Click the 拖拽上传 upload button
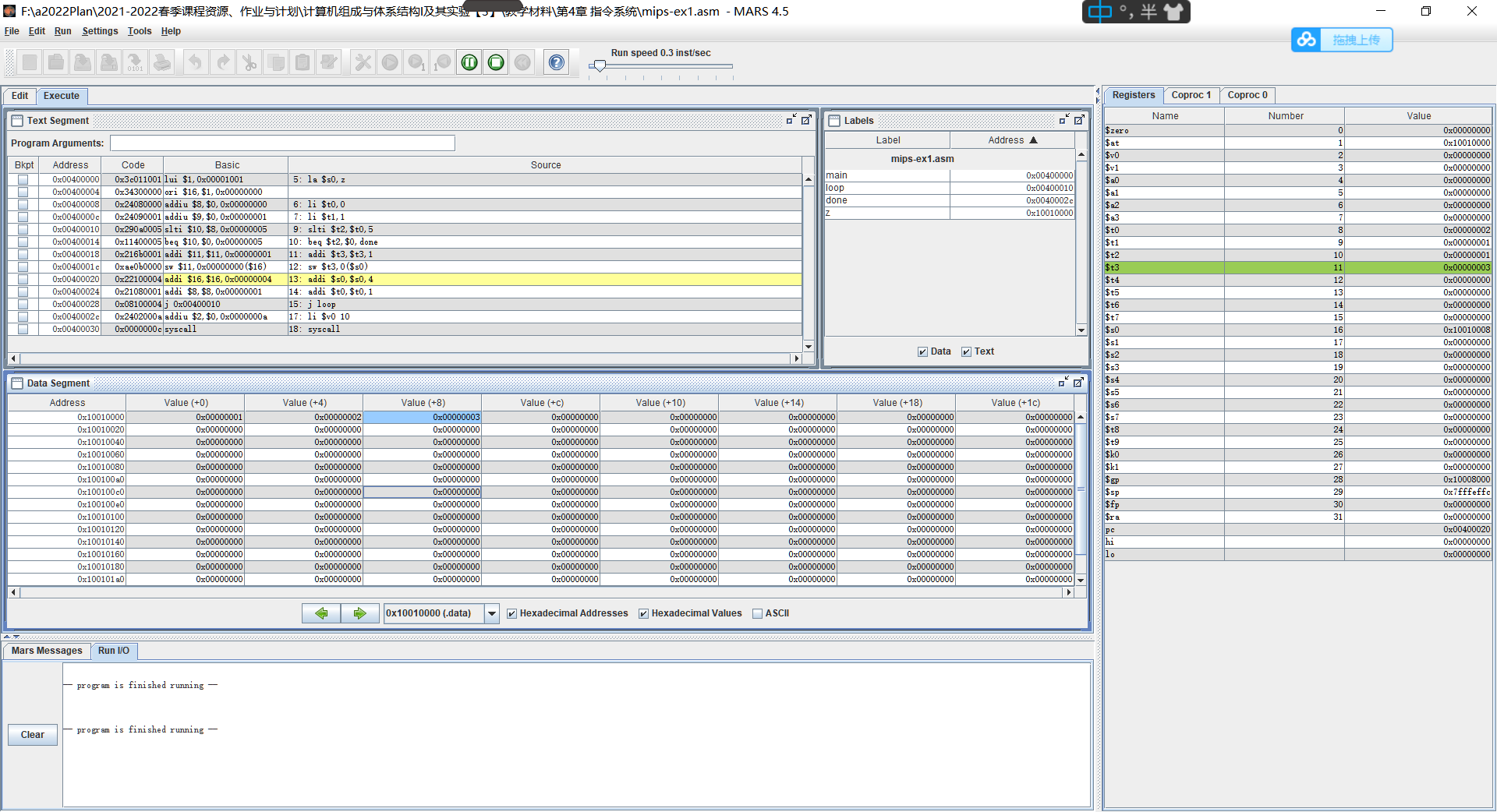 pyautogui.click(x=1357, y=40)
